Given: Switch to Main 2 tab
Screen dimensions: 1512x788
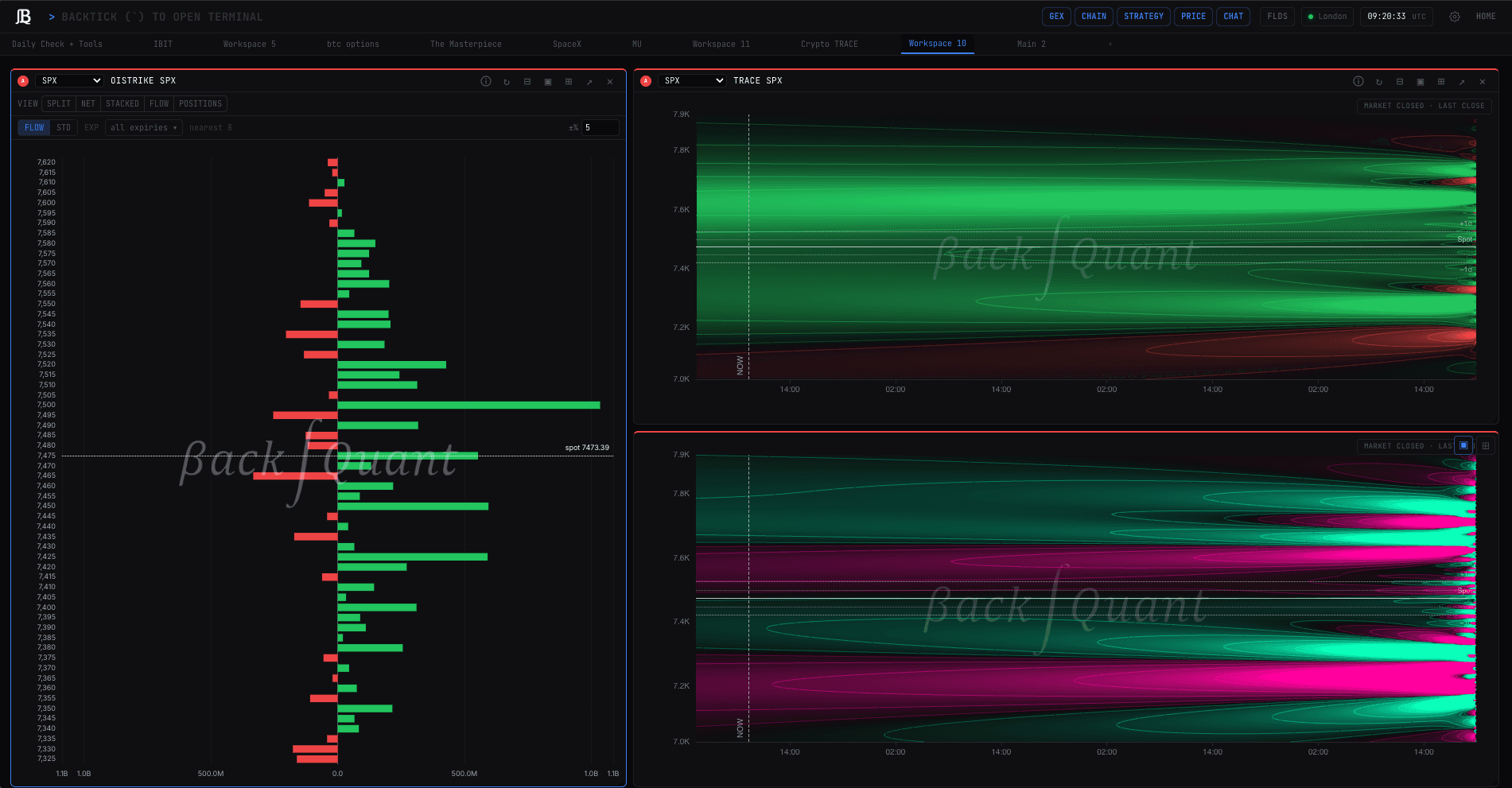Looking at the screenshot, I should pyautogui.click(x=1032, y=45).
